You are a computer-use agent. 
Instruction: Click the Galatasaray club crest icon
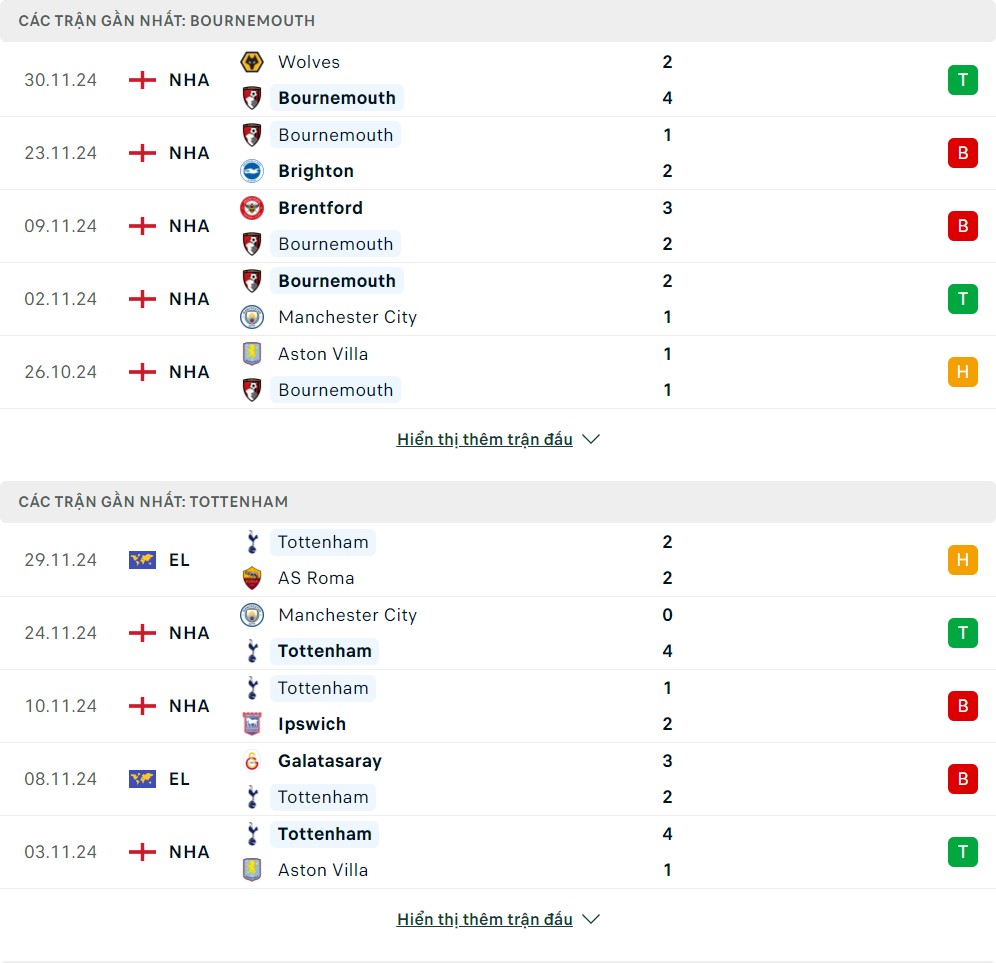tap(252, 761)
